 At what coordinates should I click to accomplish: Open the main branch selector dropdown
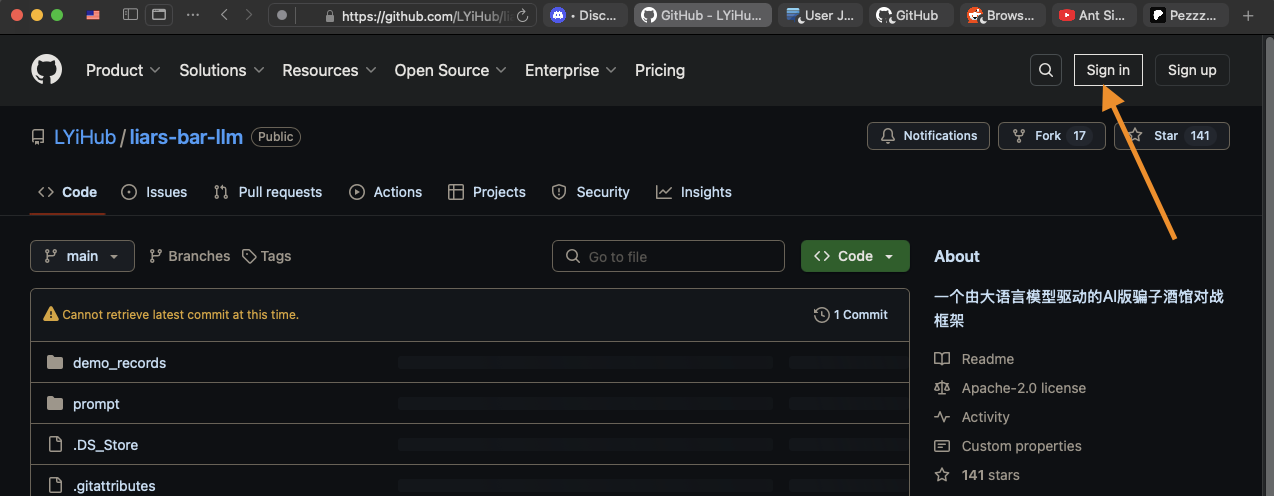pyautogui.click(x=82, y=256)
